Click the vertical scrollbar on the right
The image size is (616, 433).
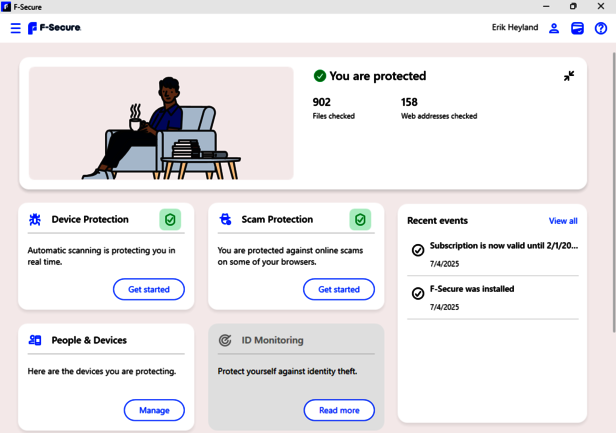point(612,200)
